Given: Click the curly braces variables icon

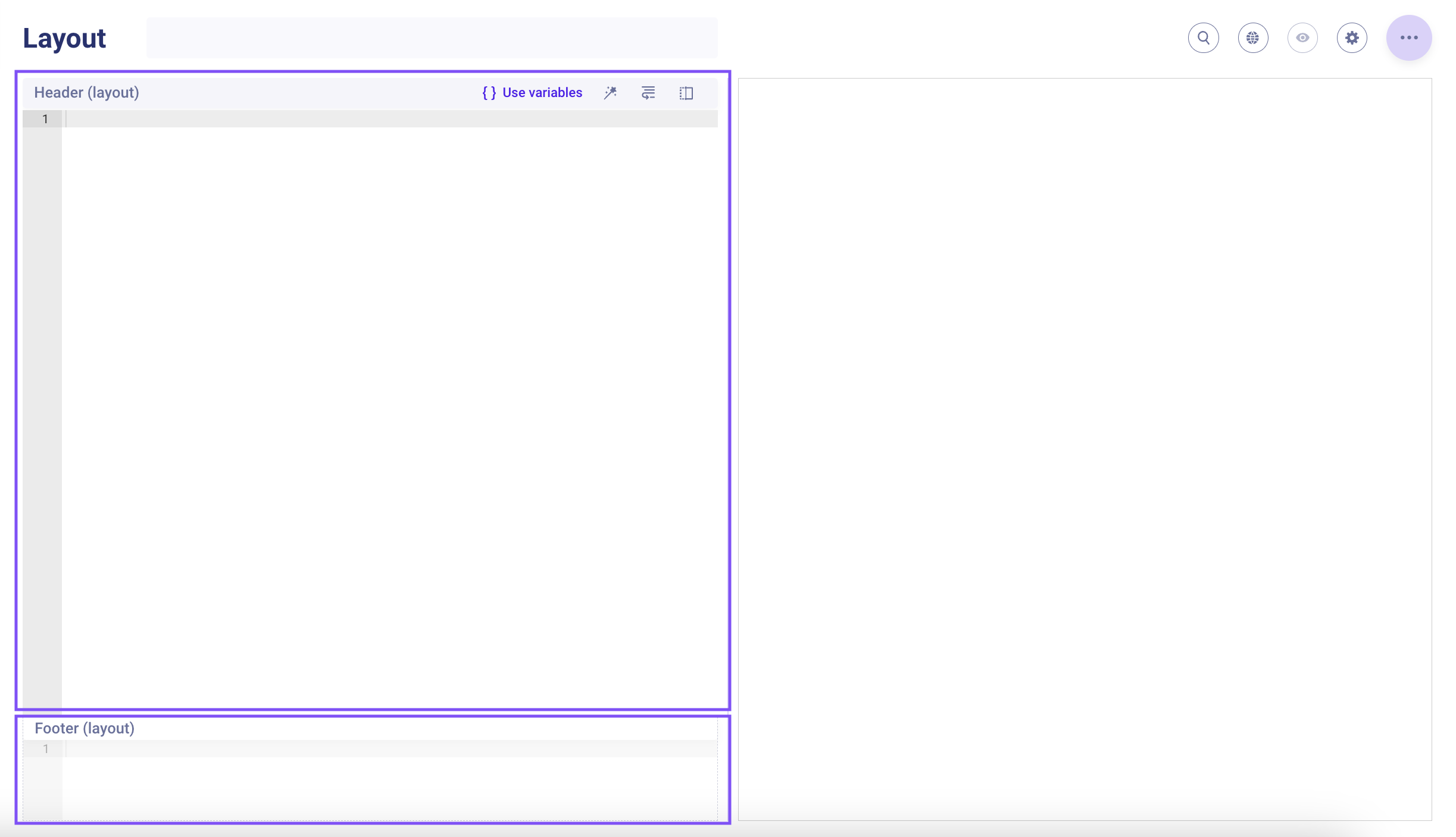Looking at the screenshot, I should pos(489,93).
